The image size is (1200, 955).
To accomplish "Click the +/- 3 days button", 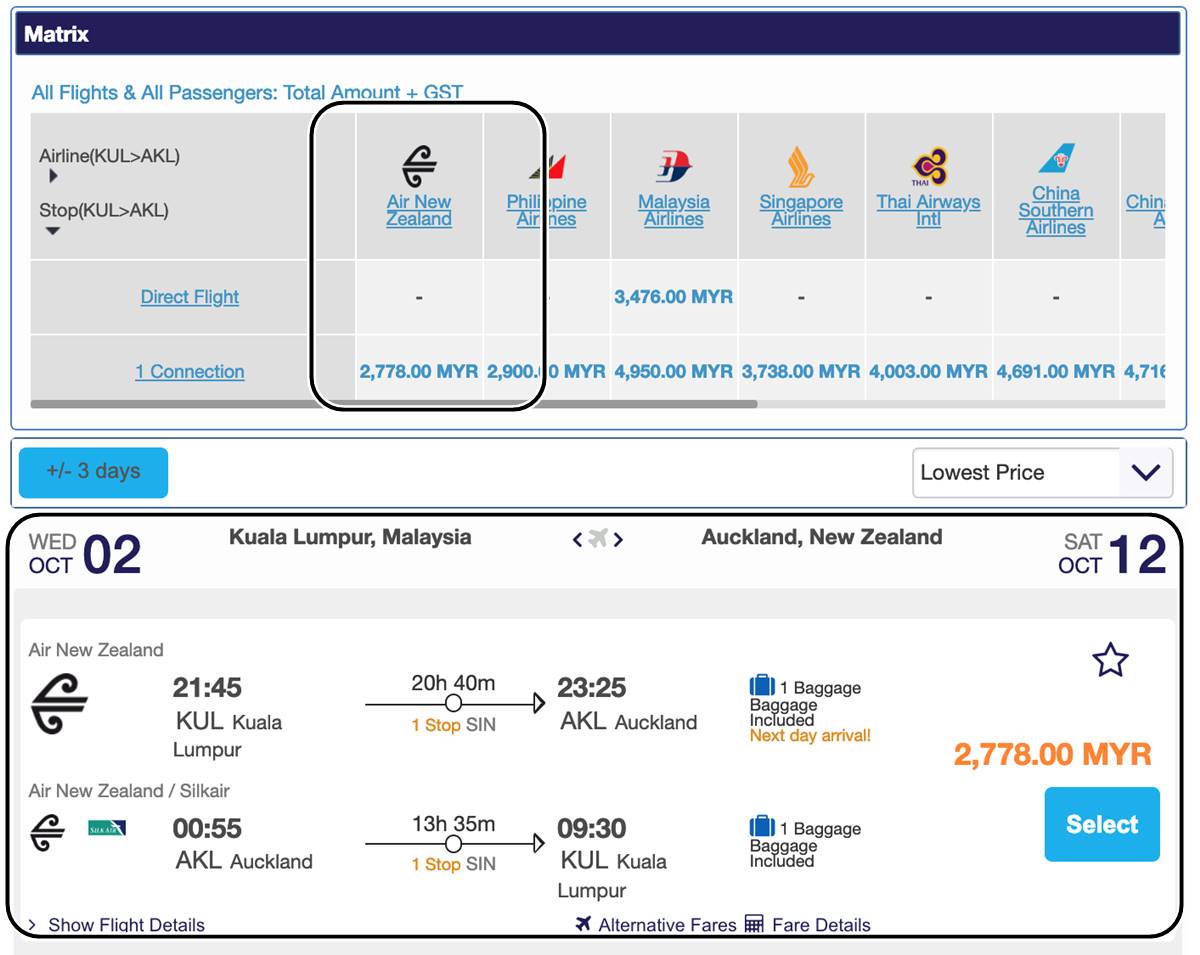I will (x=93, y=472).
